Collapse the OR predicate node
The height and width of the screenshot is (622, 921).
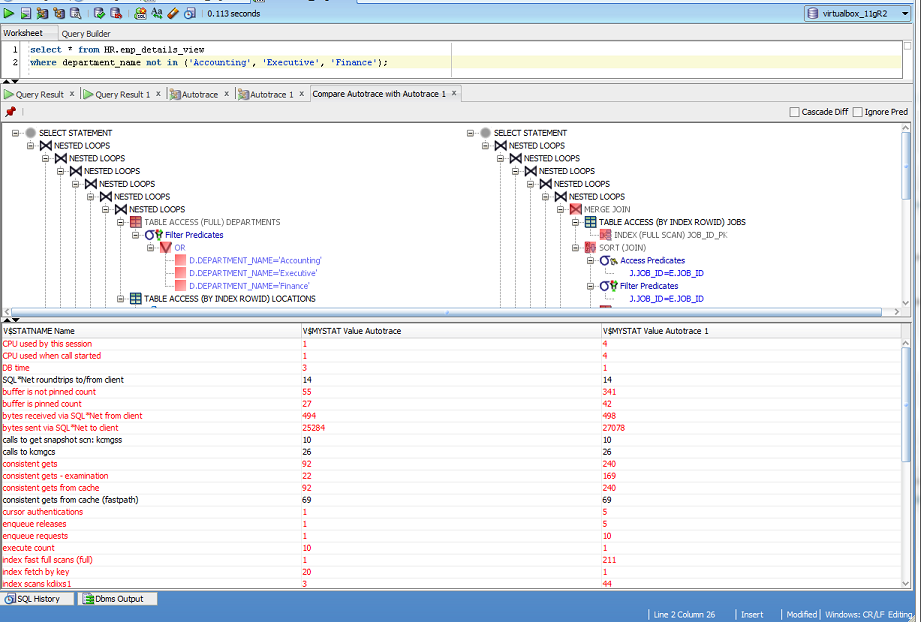[150, 248]
